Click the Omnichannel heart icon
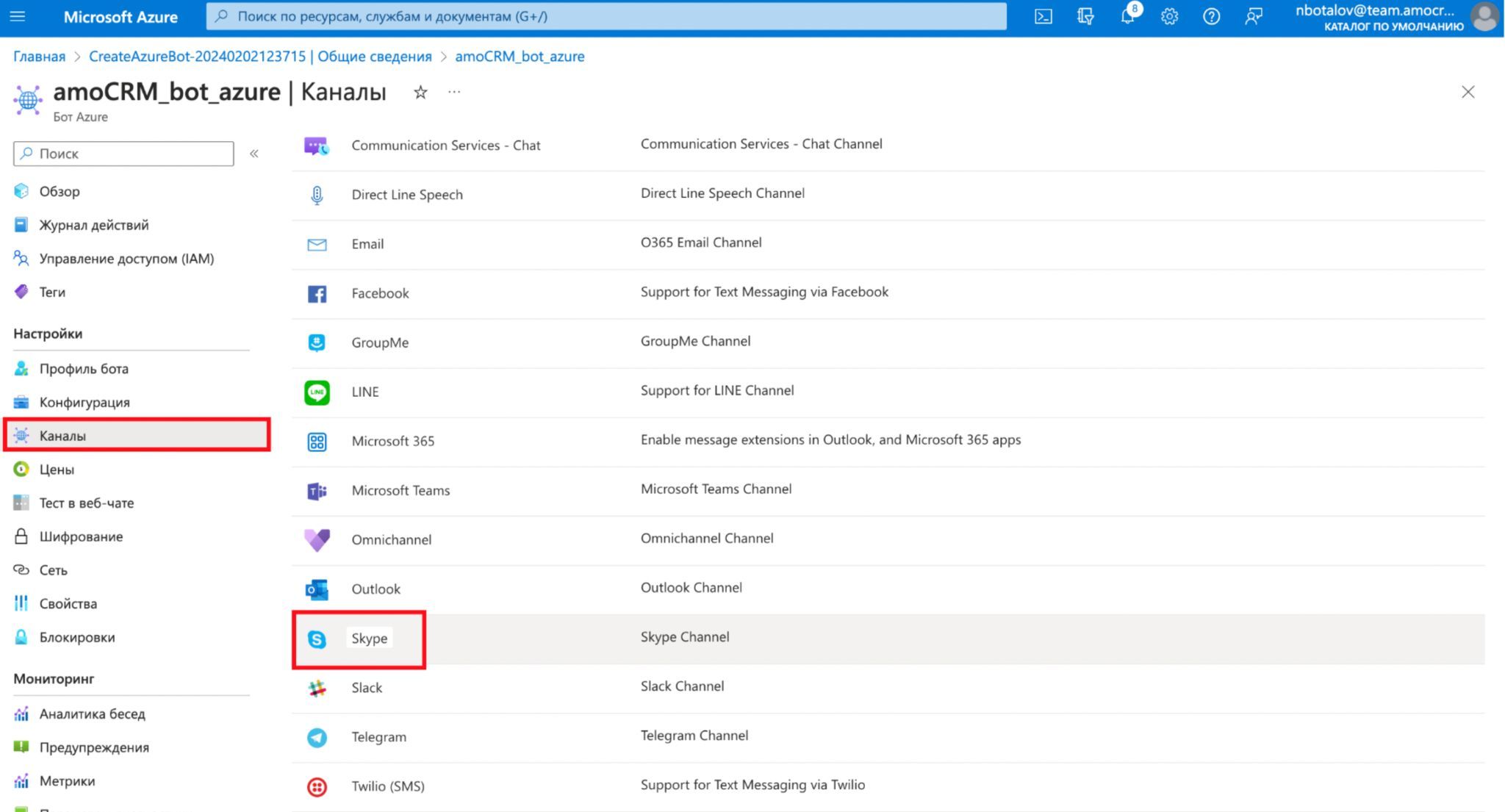 [317, 540]
